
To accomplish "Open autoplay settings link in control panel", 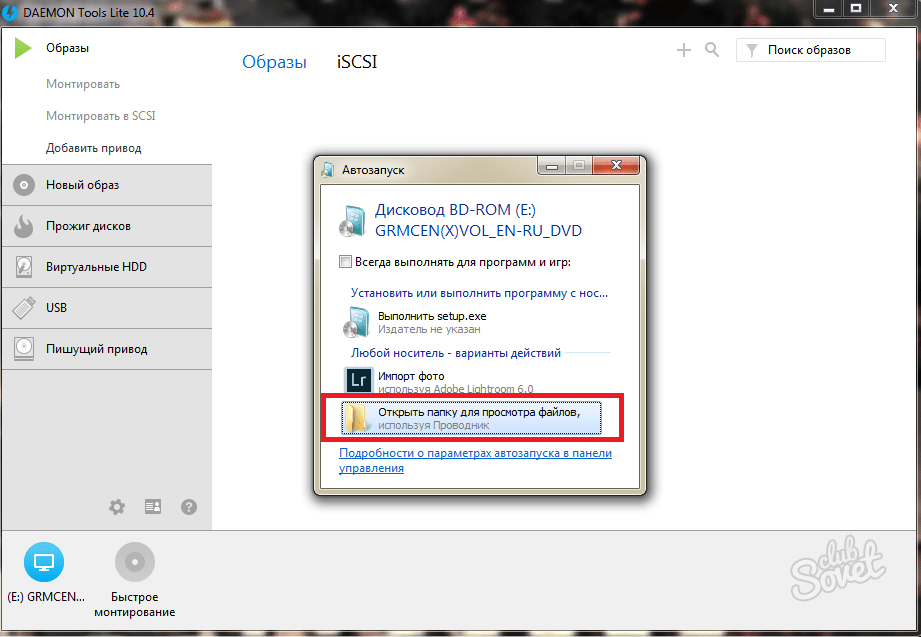I will [x=475, y=461].
